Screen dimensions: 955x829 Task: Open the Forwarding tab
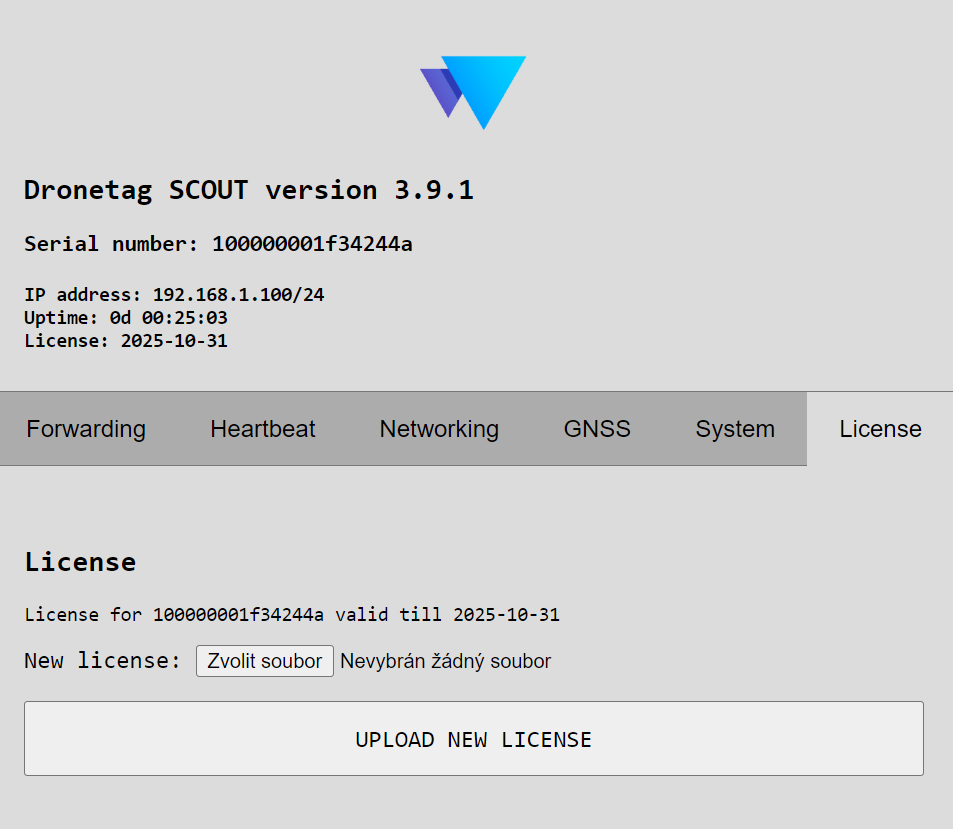click(86, 429)
